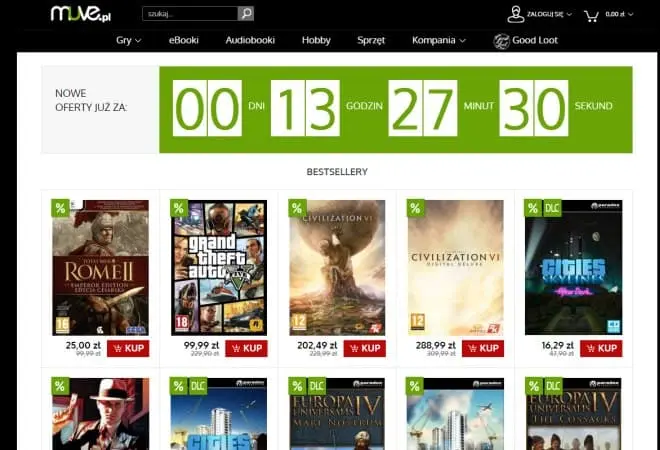Viewport: 660px width, 450px height.
Task: Open the Civilization VI cover thumbnail
Action: pos(337,268)
